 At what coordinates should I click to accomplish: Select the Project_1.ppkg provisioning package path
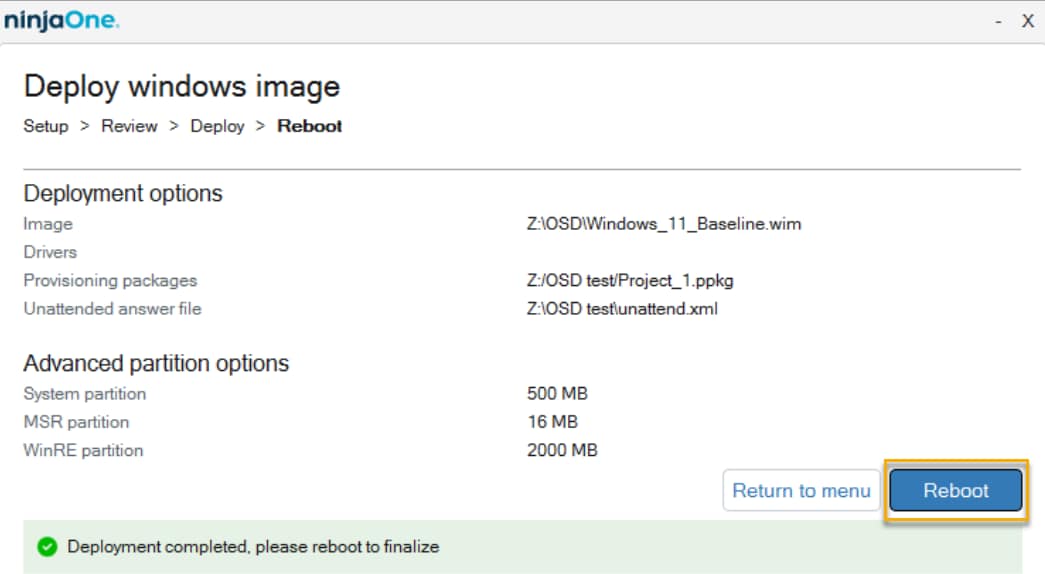tap(630, 281)
